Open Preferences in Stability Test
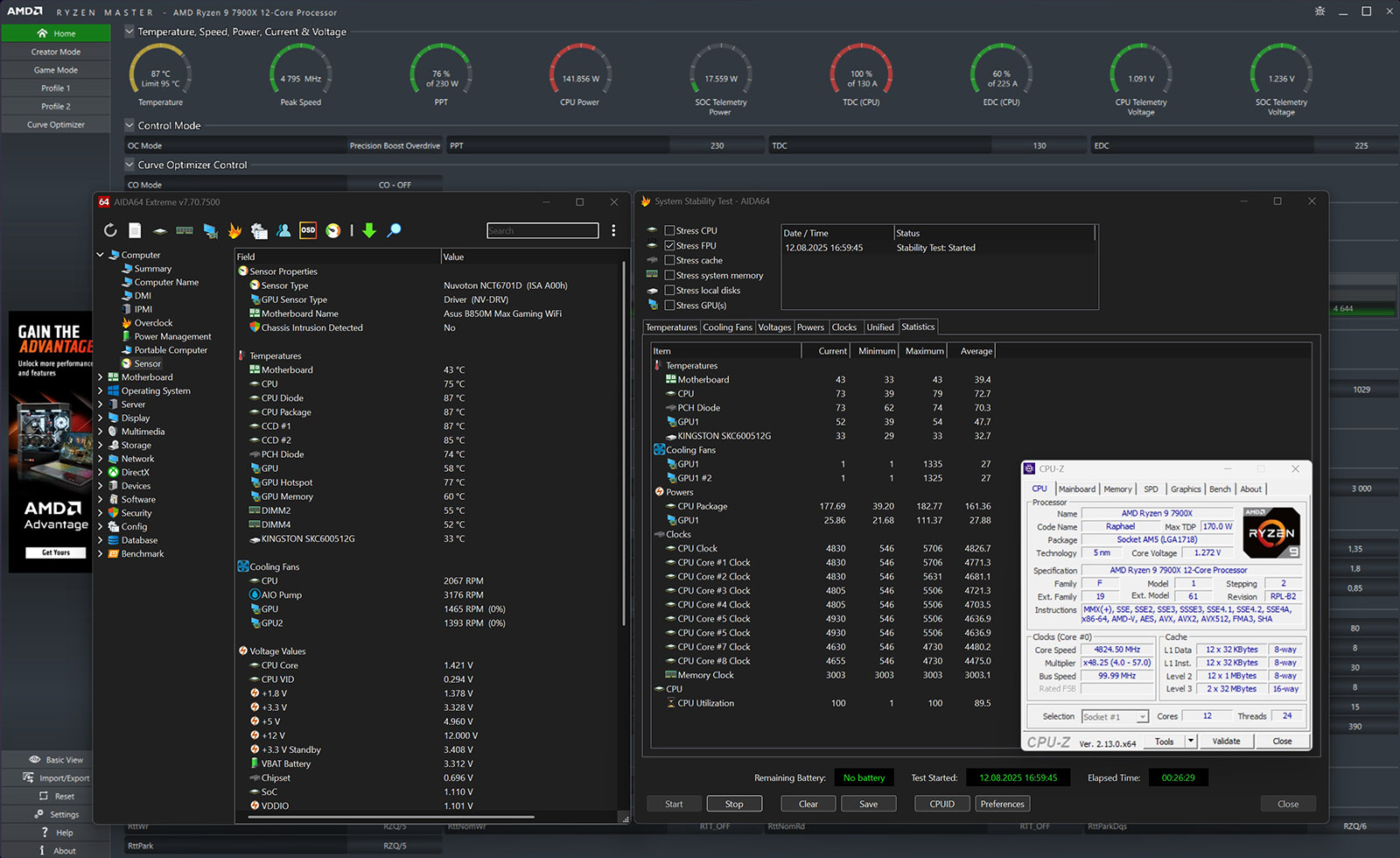This screenshot has width=1400, height=858. pyautogui.click(x=1003, y=804)
